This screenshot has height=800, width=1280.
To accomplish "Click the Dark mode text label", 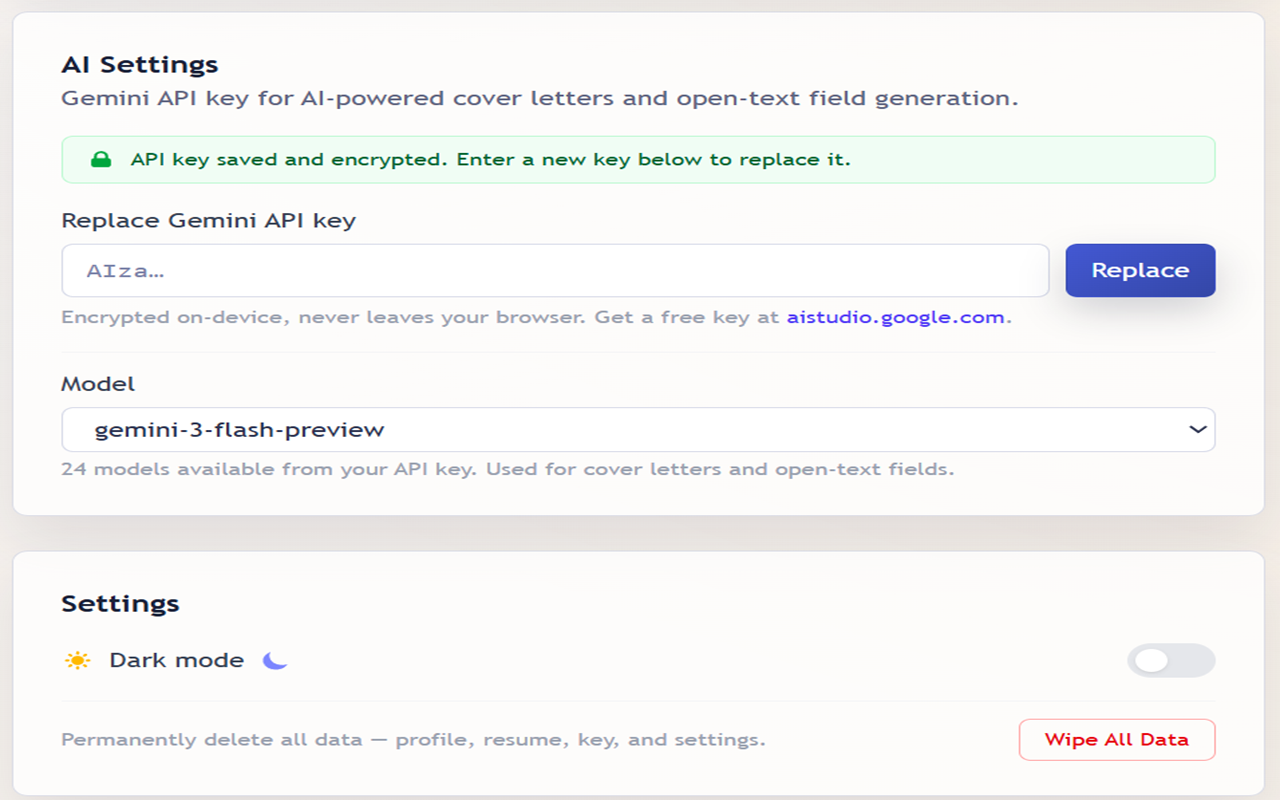I will pyautogui.click(x=174, y=660).
